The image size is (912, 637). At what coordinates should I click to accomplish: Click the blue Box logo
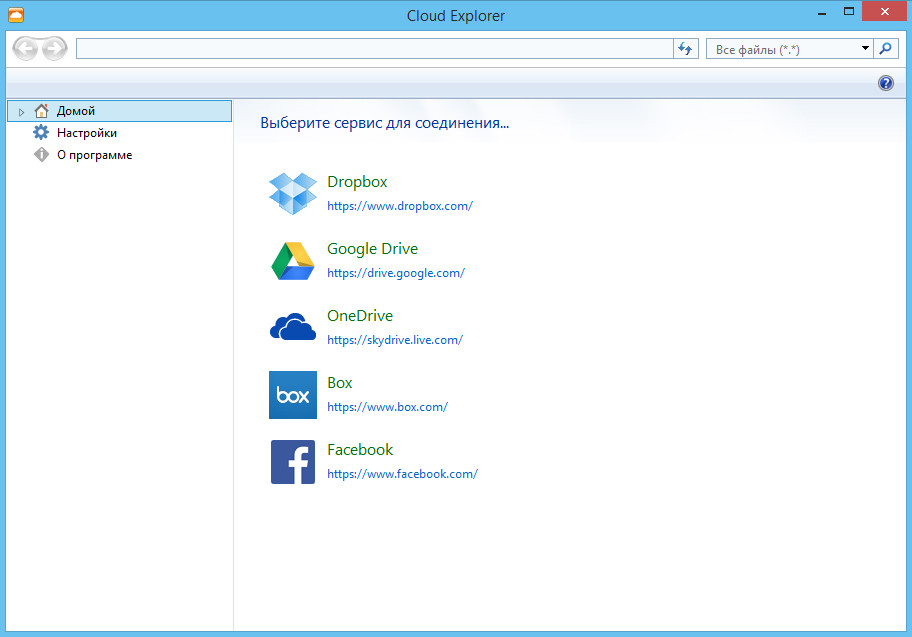[293, 395]
